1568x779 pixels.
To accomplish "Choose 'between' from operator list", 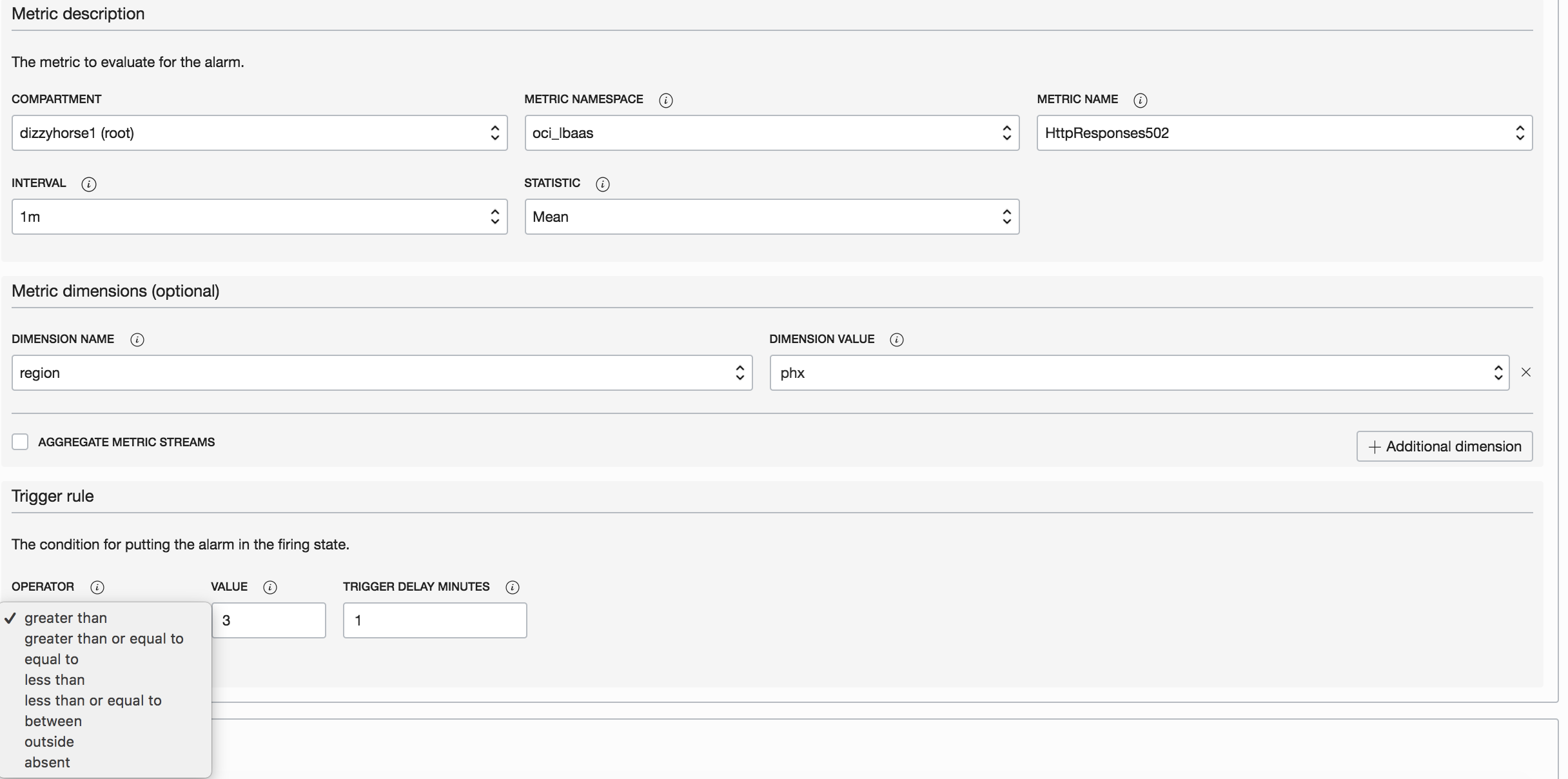I will coord(53,721).
